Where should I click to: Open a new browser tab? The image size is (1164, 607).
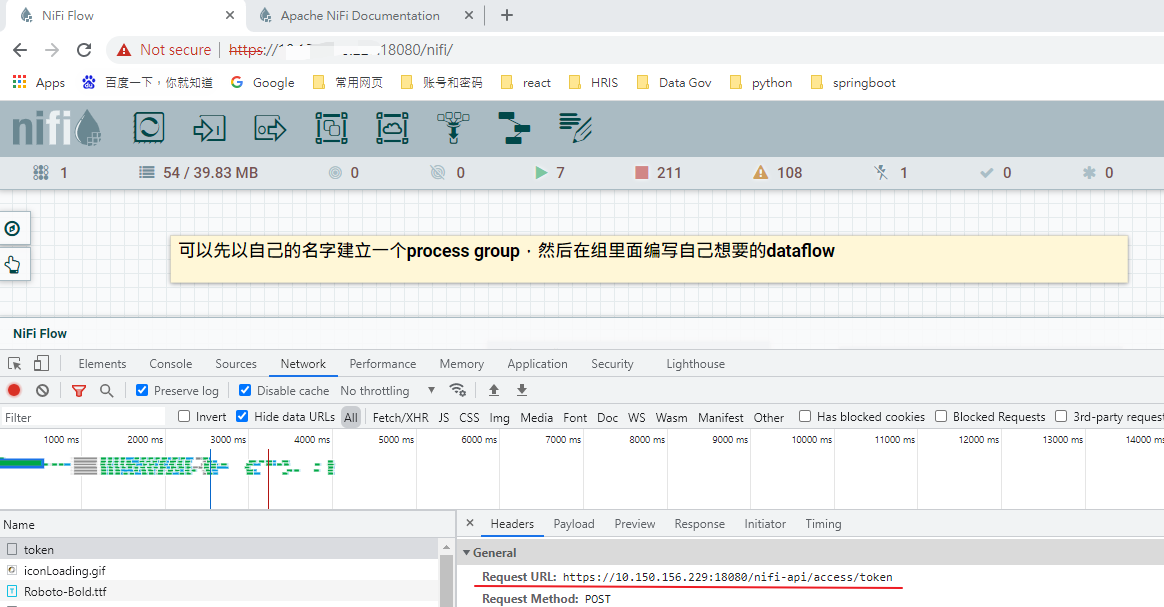pyautogui.click(x=507, y=15)
